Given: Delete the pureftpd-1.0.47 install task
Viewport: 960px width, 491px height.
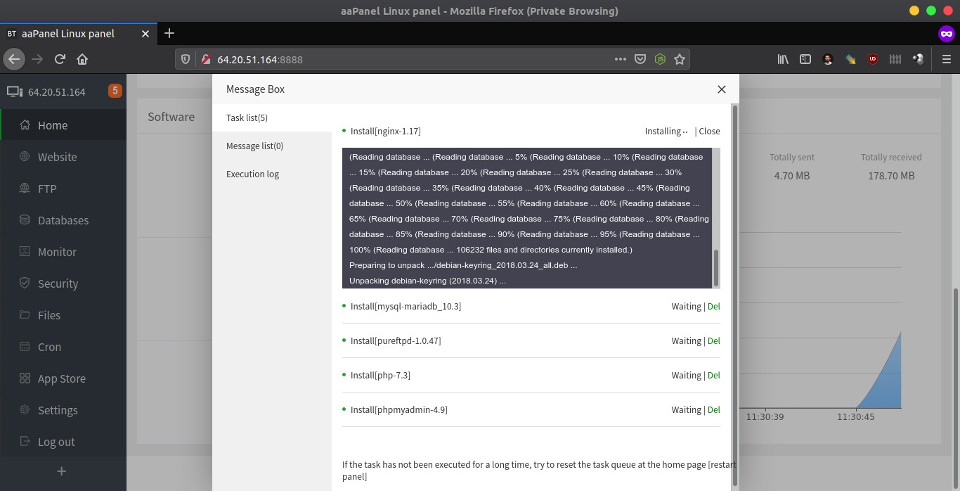Looking at the screenshot, I should click(x=714, y=341).
